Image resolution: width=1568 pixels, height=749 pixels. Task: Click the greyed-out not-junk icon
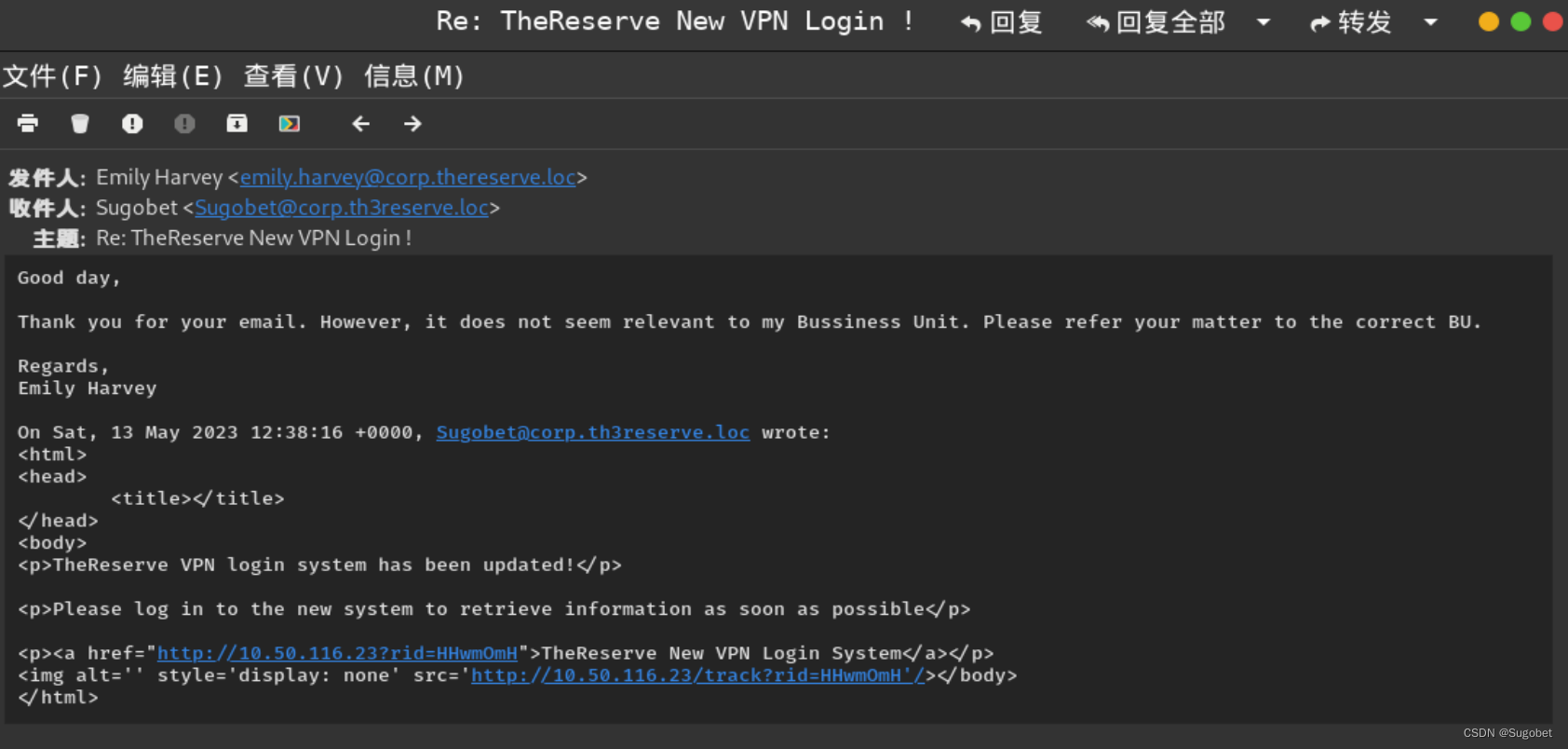(184, 123)
